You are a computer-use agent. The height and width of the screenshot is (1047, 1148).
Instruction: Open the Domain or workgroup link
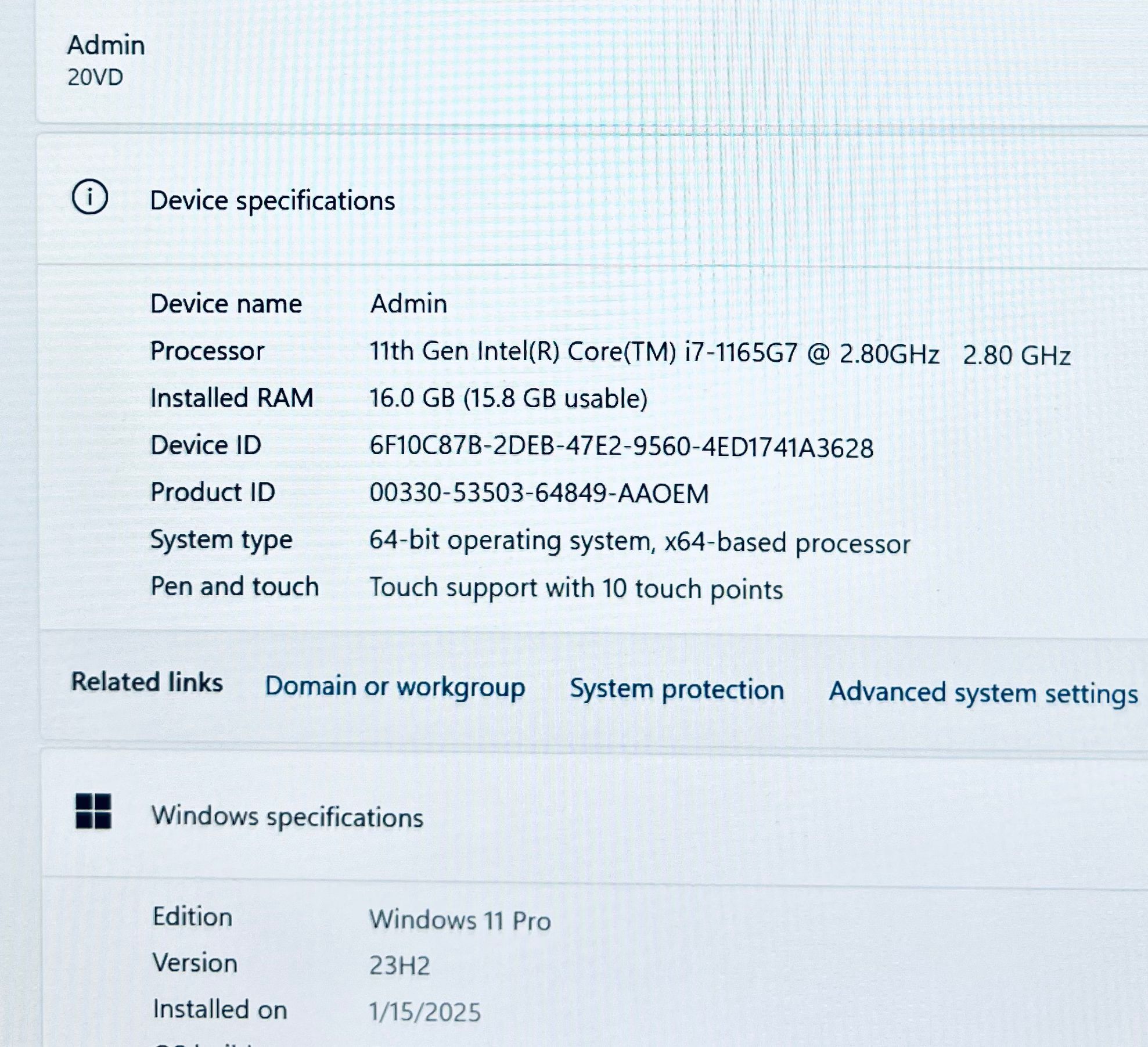coord(395,687)
